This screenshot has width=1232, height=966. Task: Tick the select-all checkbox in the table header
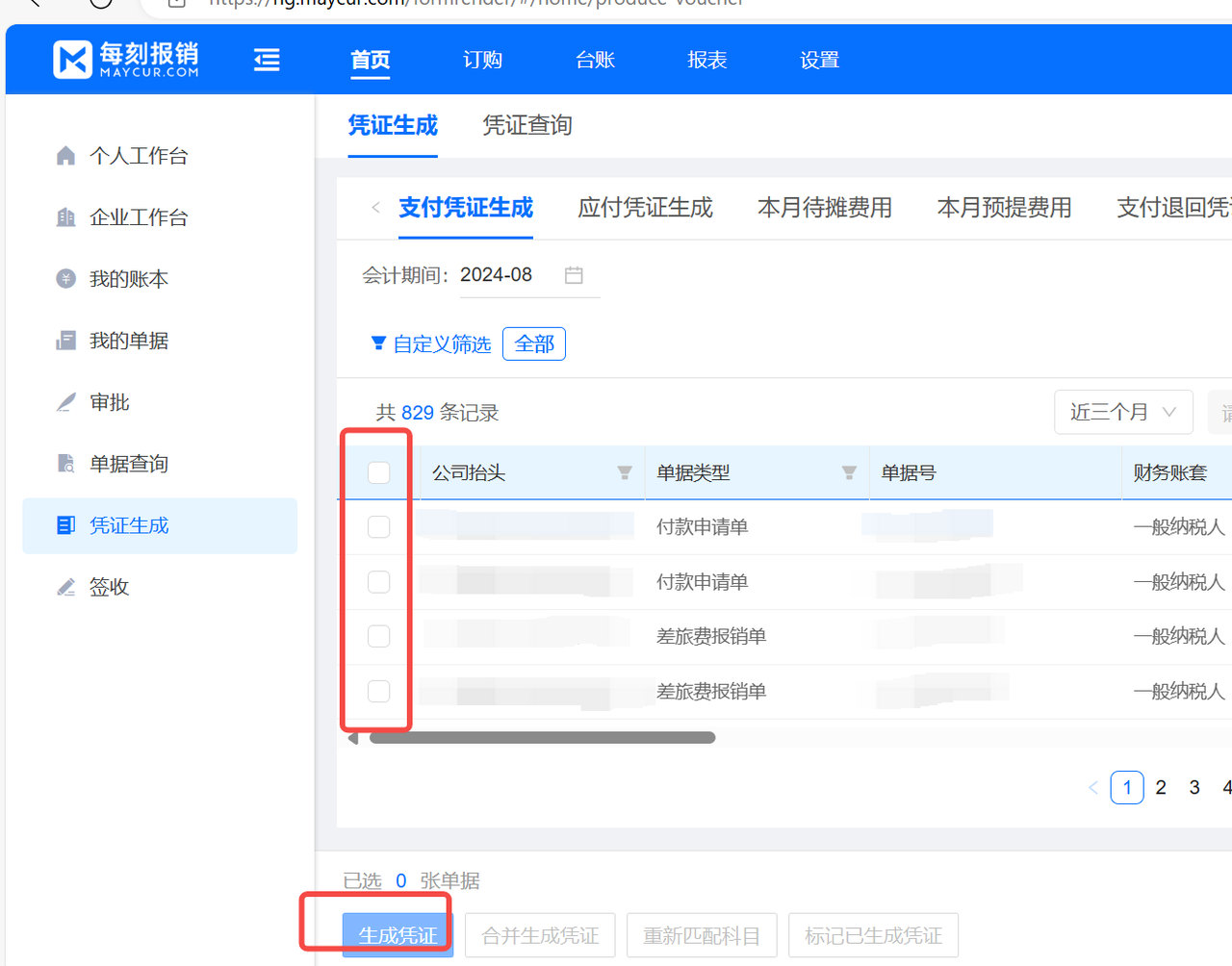tap(378, 472)
